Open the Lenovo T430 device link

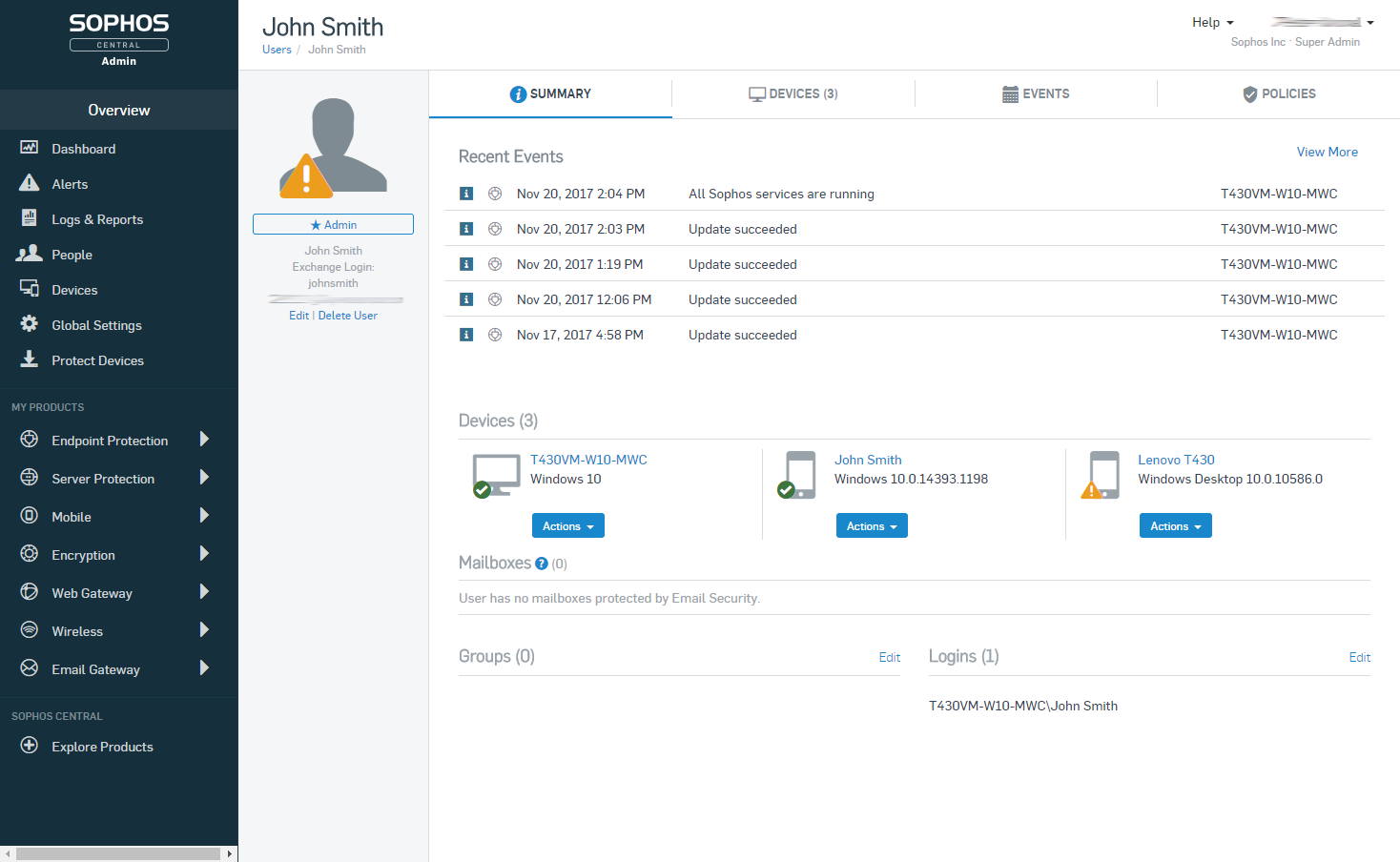(x=1176, y=460)
